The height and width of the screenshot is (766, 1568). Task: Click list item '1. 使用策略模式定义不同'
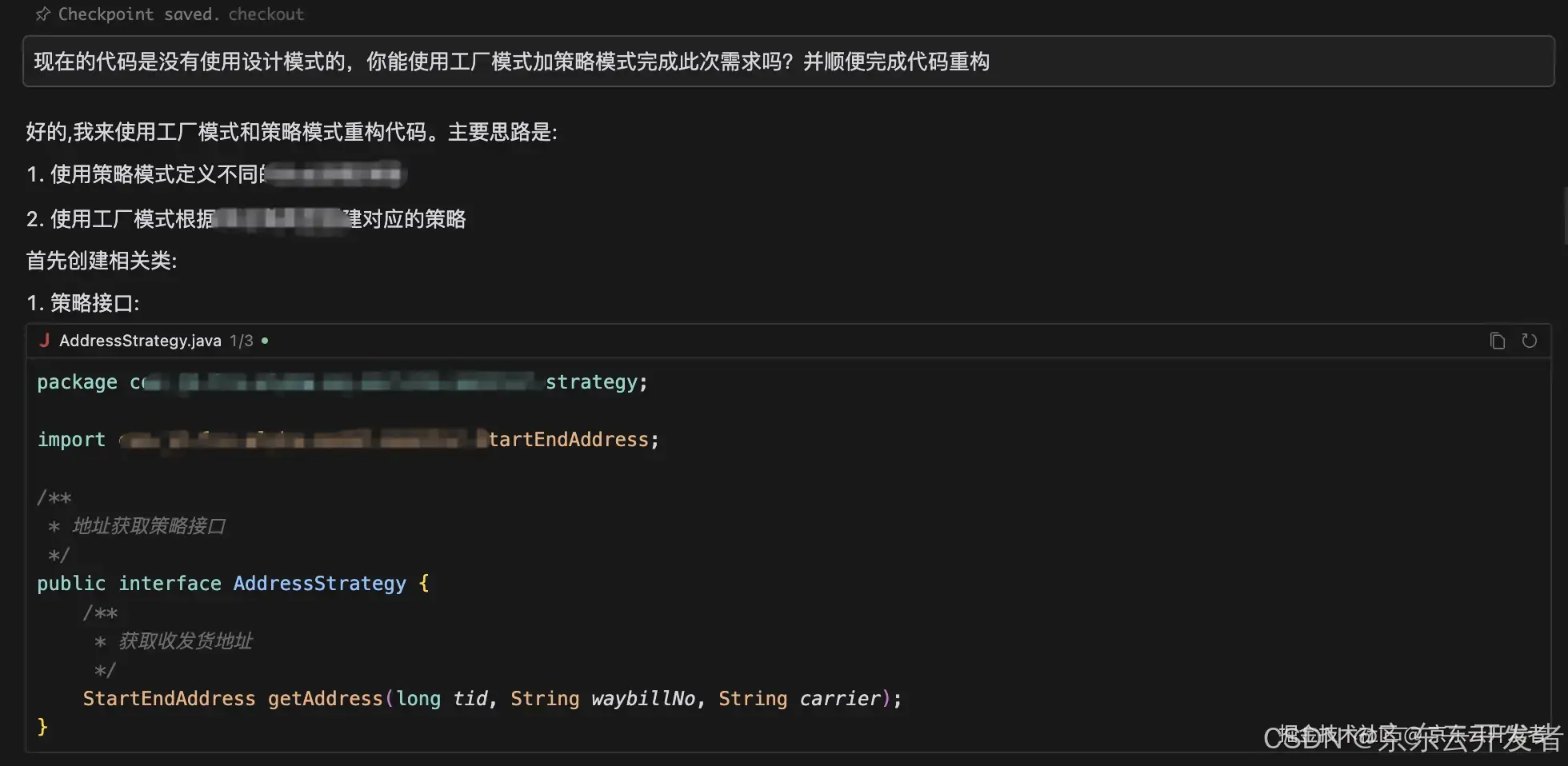216,174
